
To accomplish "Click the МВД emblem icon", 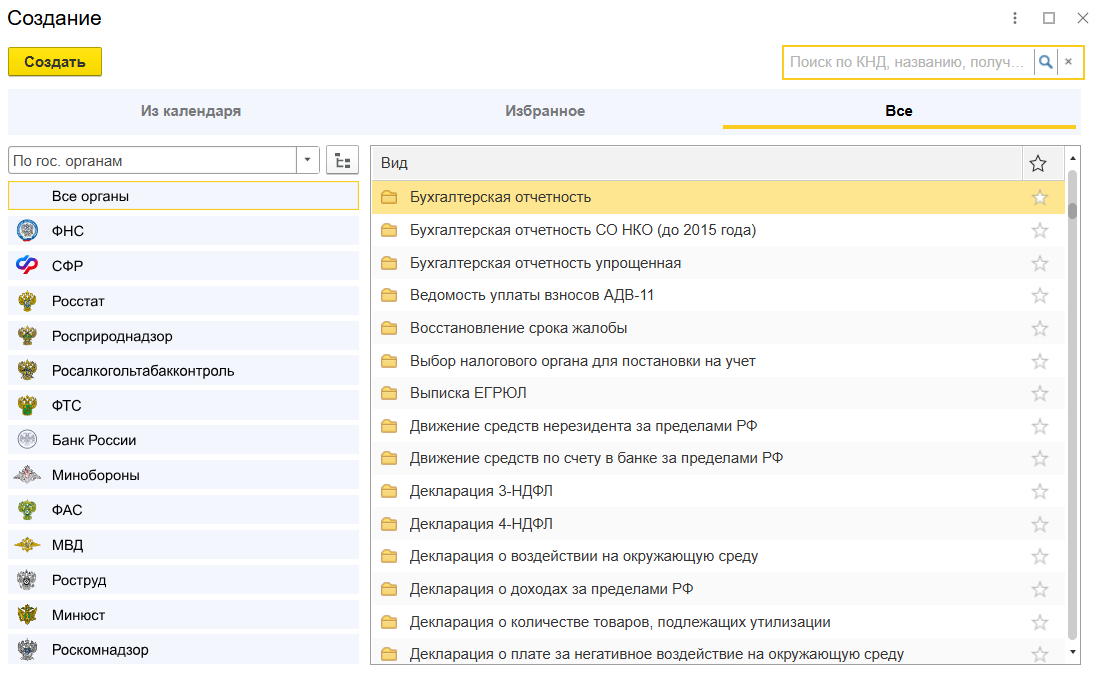I will pyautogui.click(x=27, y=545).
